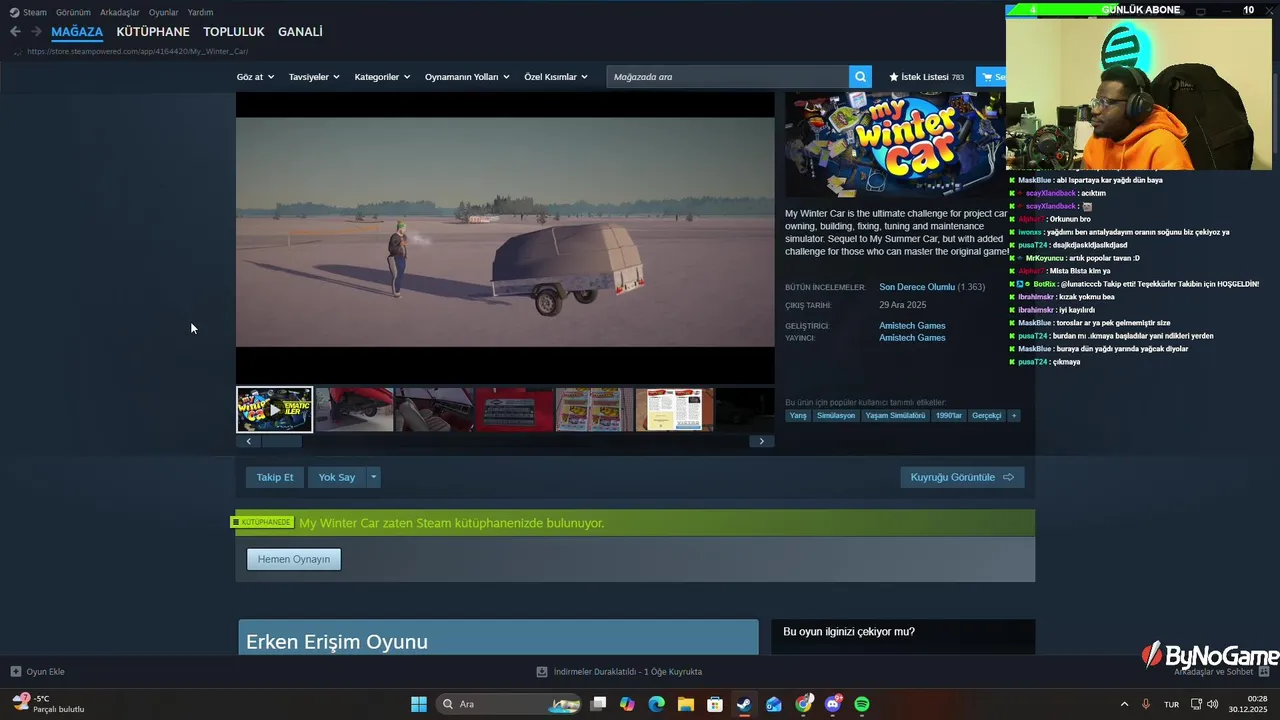Launch Copilot from the taskbar
The height and width of the screenshot is (720, 1280).
point(627,704)
